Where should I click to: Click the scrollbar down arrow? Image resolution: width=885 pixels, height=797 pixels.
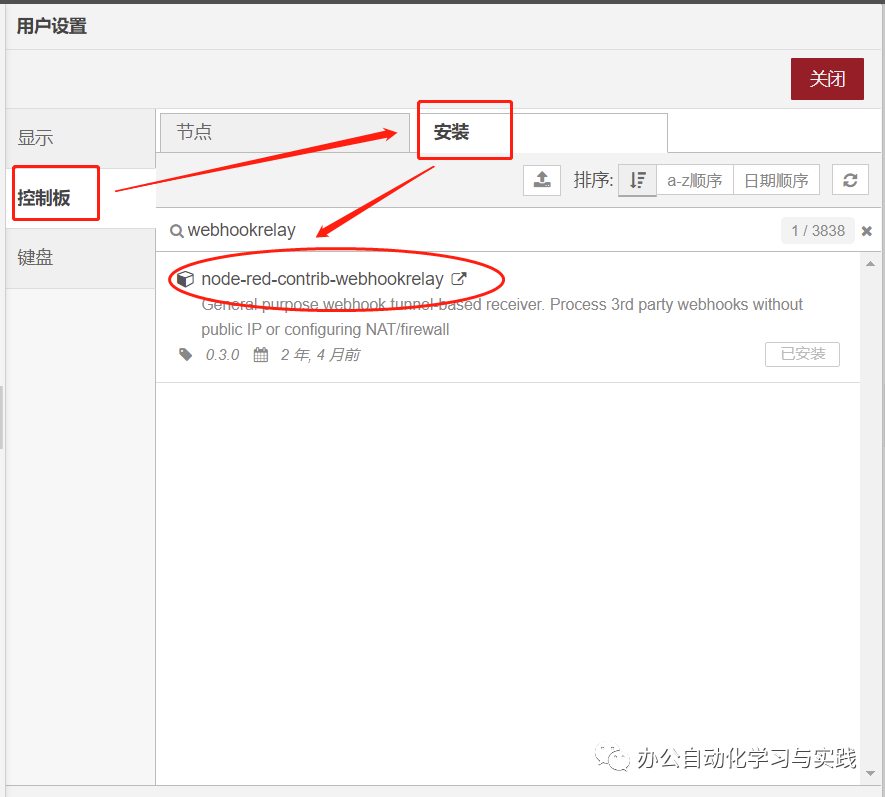tap(870, 773)
